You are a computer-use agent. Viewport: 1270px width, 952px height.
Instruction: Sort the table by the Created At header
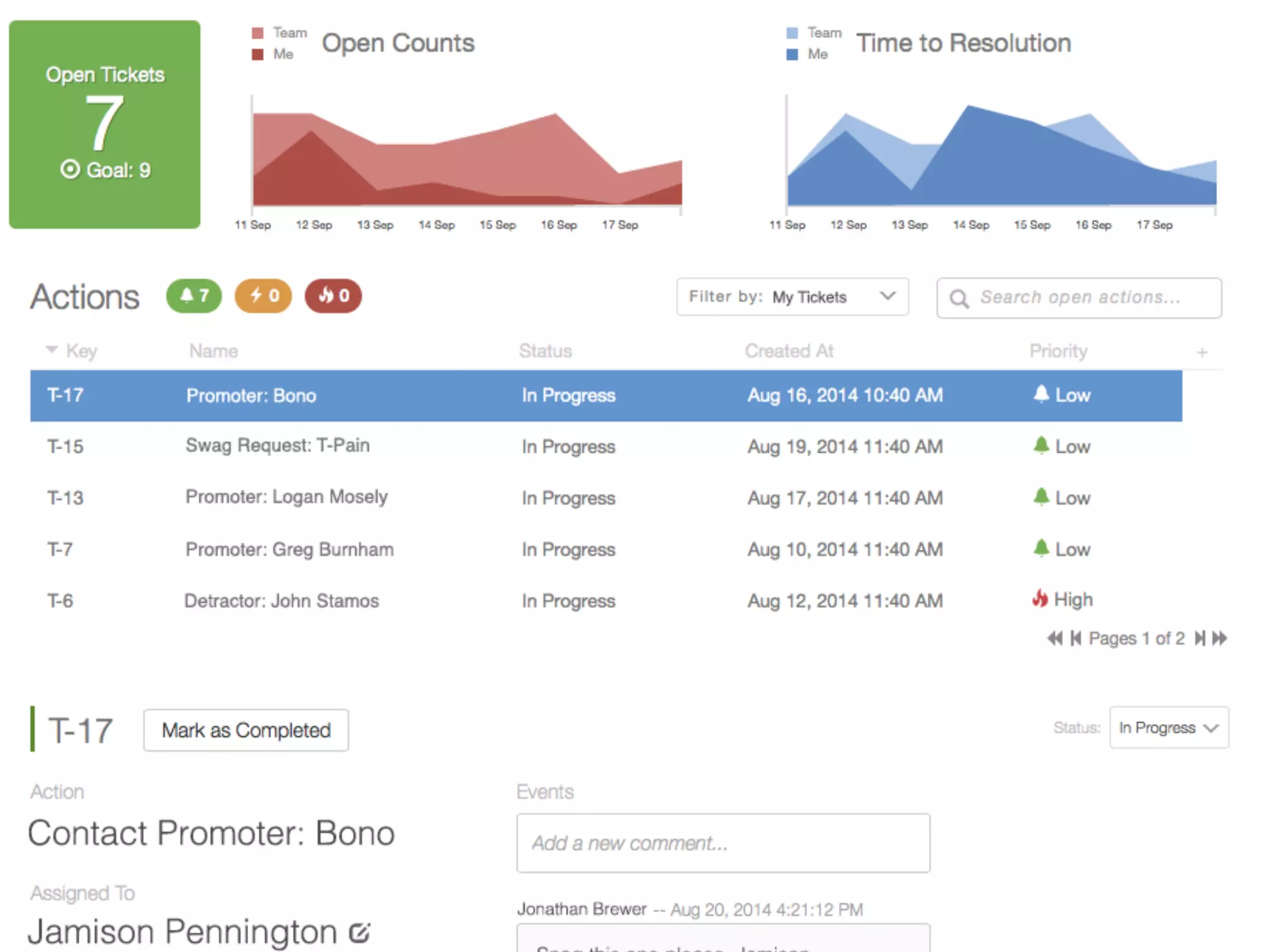tap(789, 351)
